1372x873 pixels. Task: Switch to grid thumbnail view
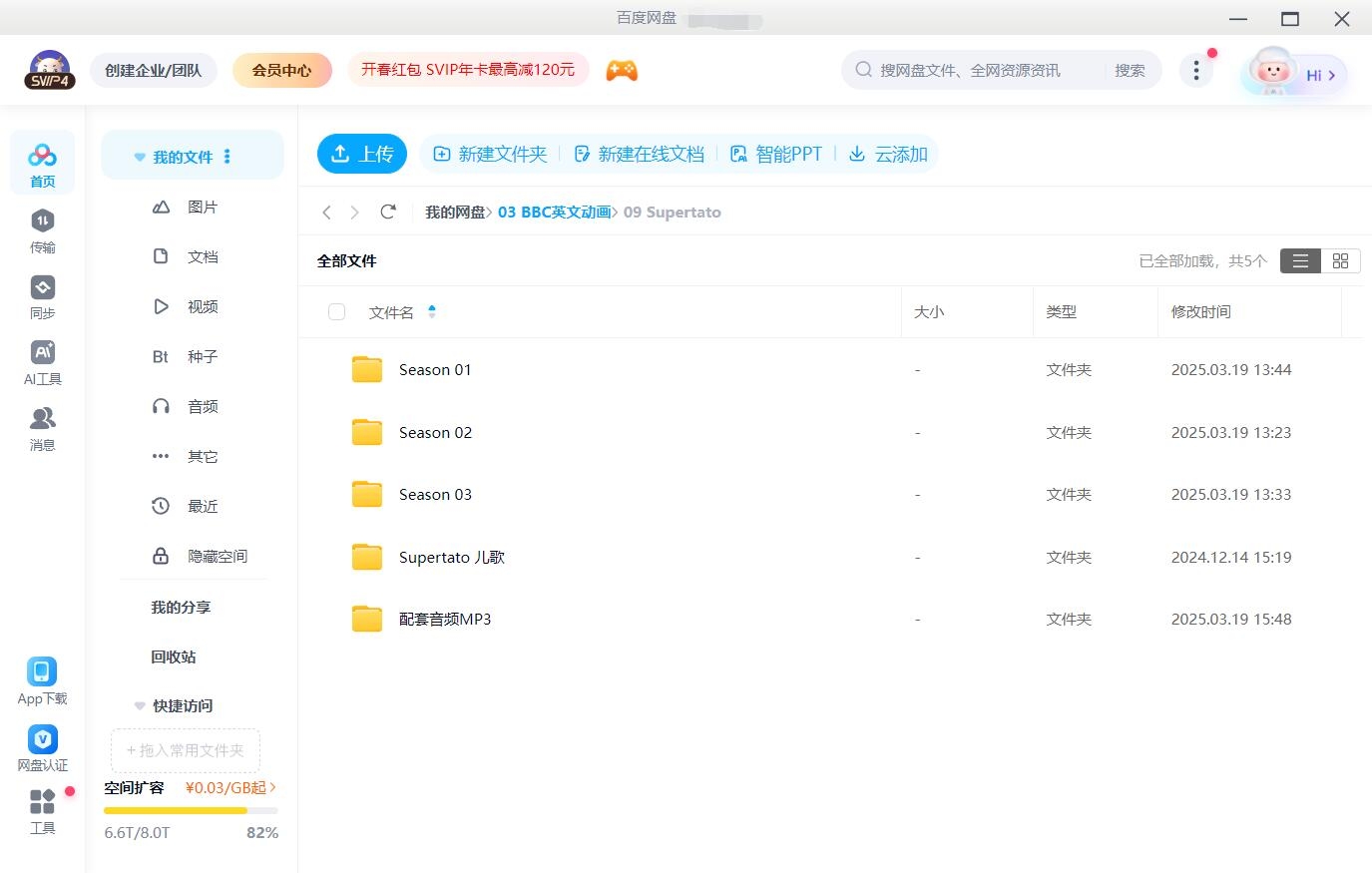(x=1340, y=260)
